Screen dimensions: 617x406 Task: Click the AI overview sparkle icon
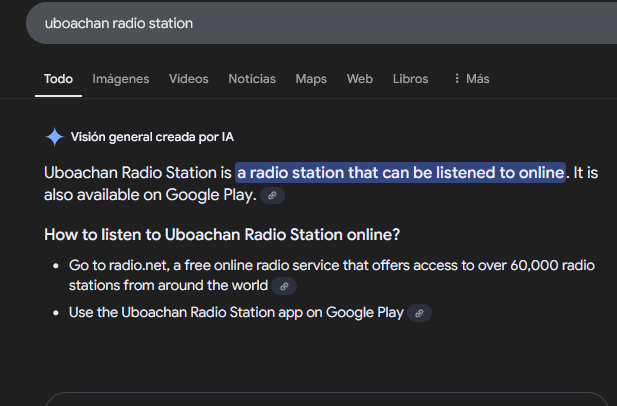pyautogui.click(x=54, y=137)
